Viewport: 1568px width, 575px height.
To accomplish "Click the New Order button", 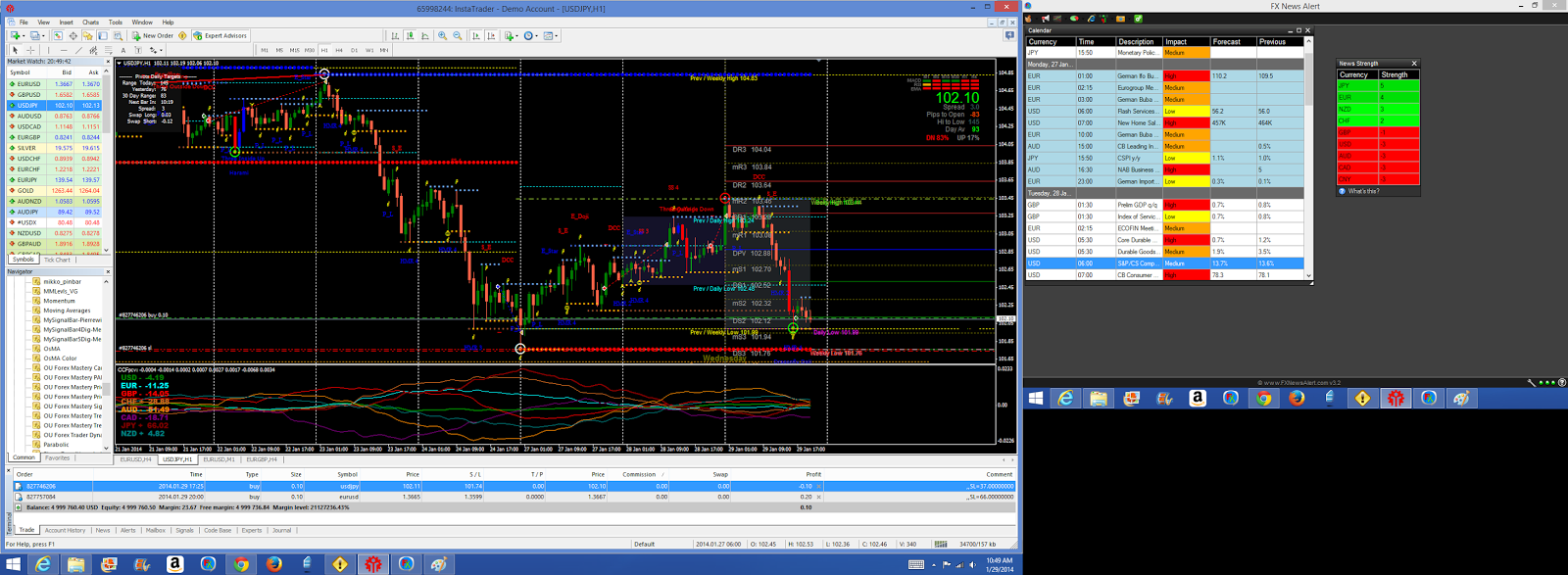I will pos(152,35).
